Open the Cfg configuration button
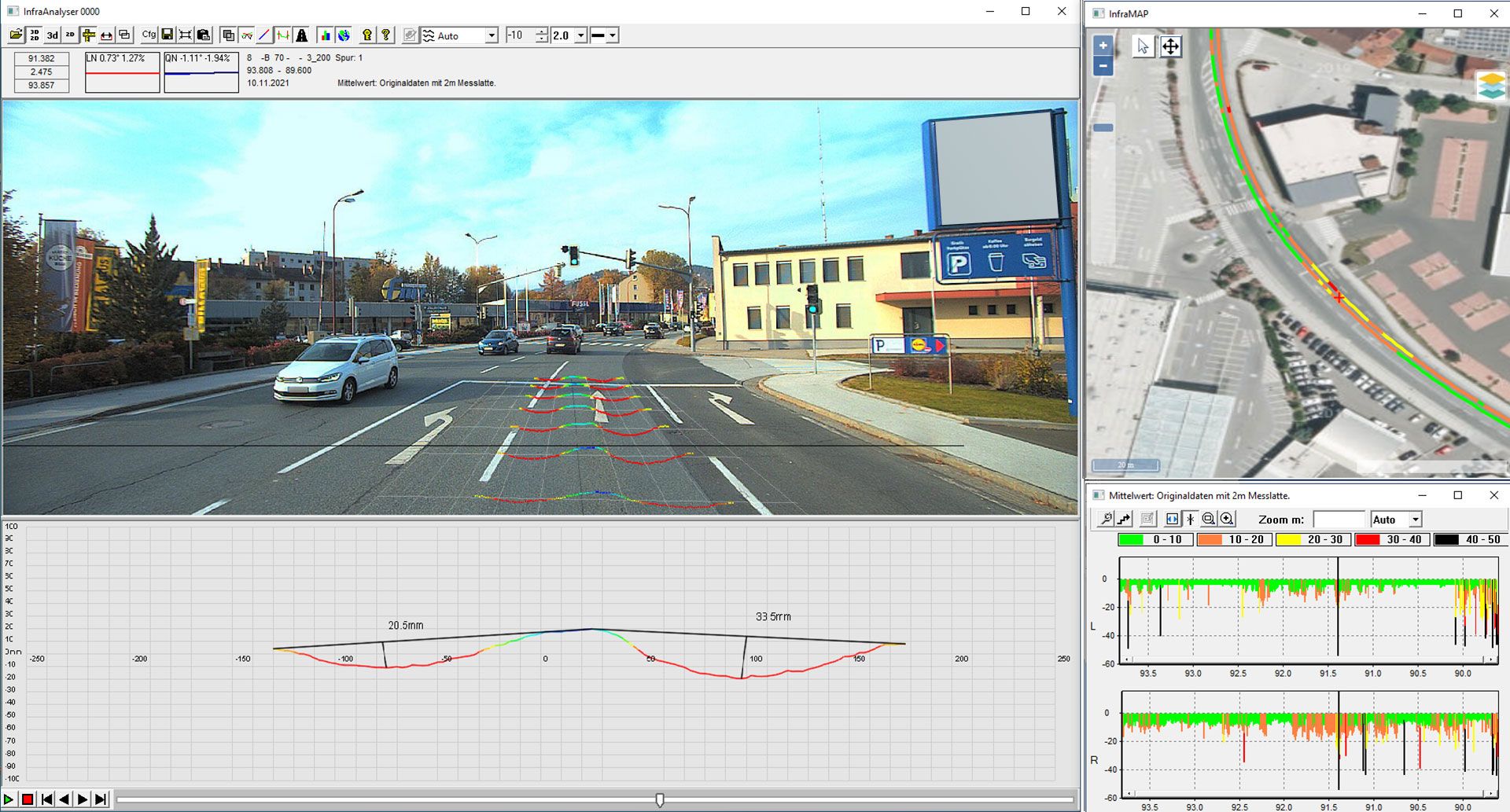This screenshot has height=812, width=1510. click(x=149, y=35)
